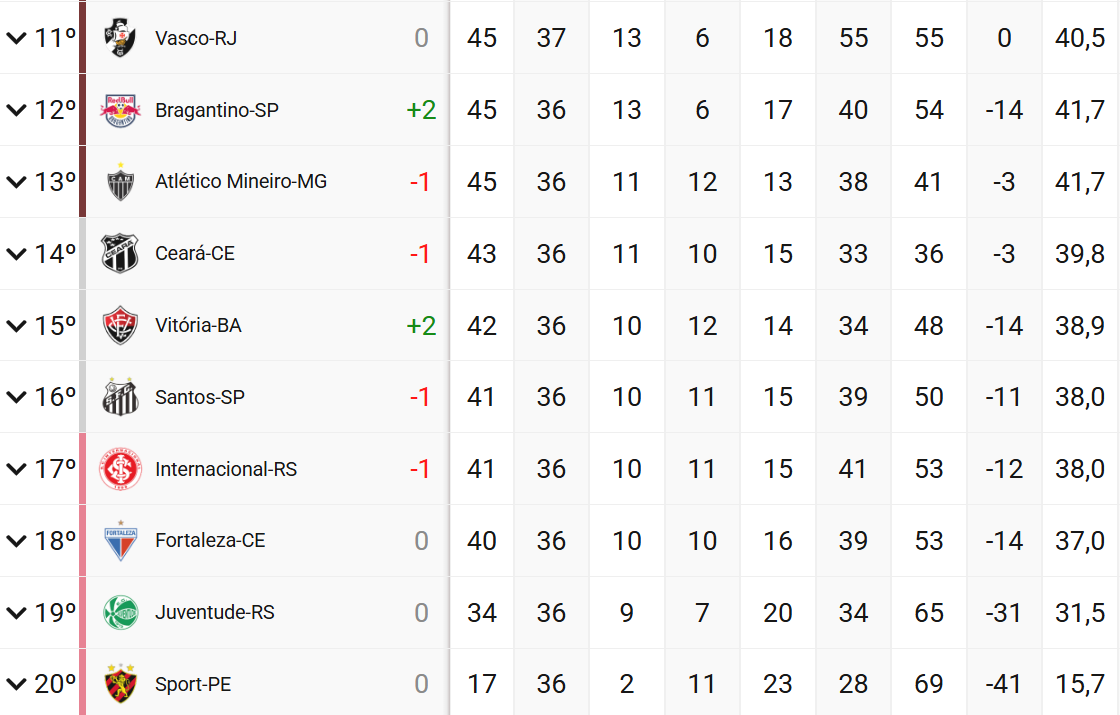Click Bragantino-SP's +2 position change
Screen dimensions: 1120x715
click(x=421, y=110)
